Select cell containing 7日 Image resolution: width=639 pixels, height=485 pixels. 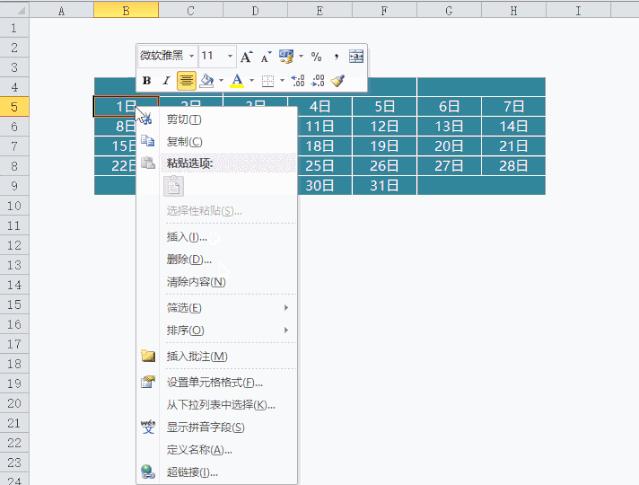513,106
